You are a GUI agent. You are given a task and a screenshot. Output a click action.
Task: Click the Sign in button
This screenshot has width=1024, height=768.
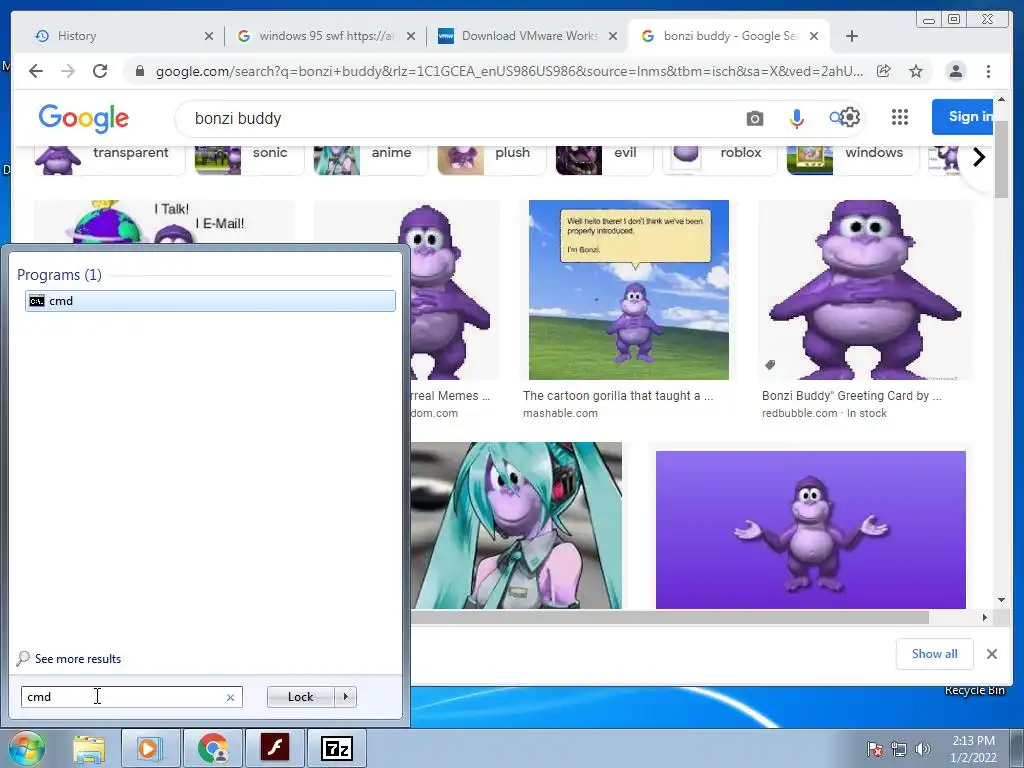963,117
